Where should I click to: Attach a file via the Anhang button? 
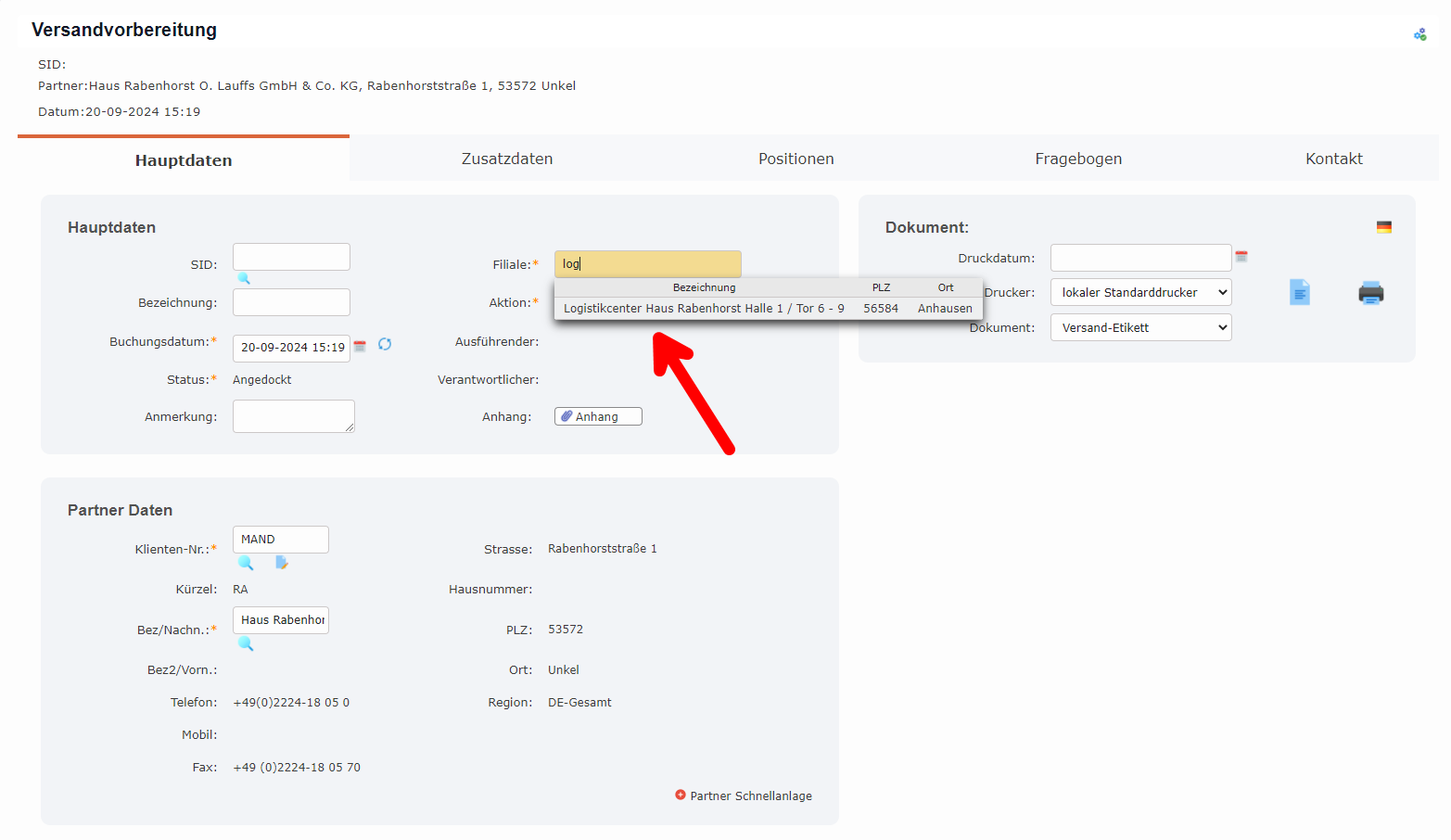pos(597,415)
